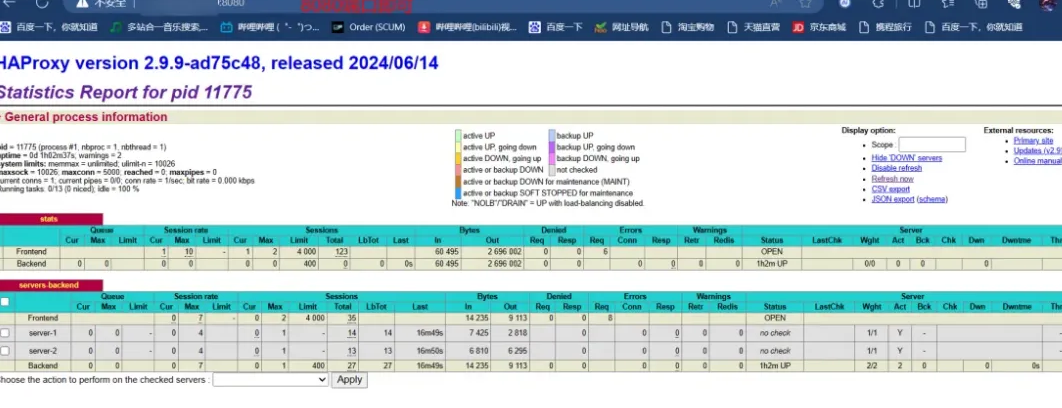Open the Updates (v2.9) link
The height and width of the screenshot is (408, 1062).
(x=1038, y=150)
